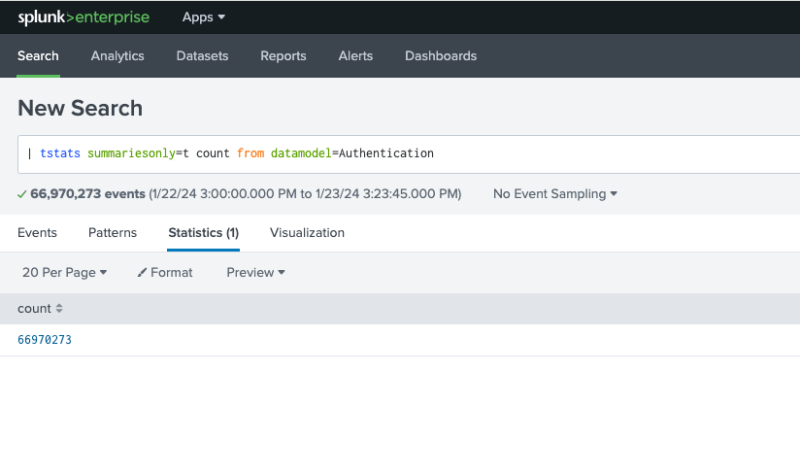Open the Reports page
800x472 pixels.
pos(283,56)
